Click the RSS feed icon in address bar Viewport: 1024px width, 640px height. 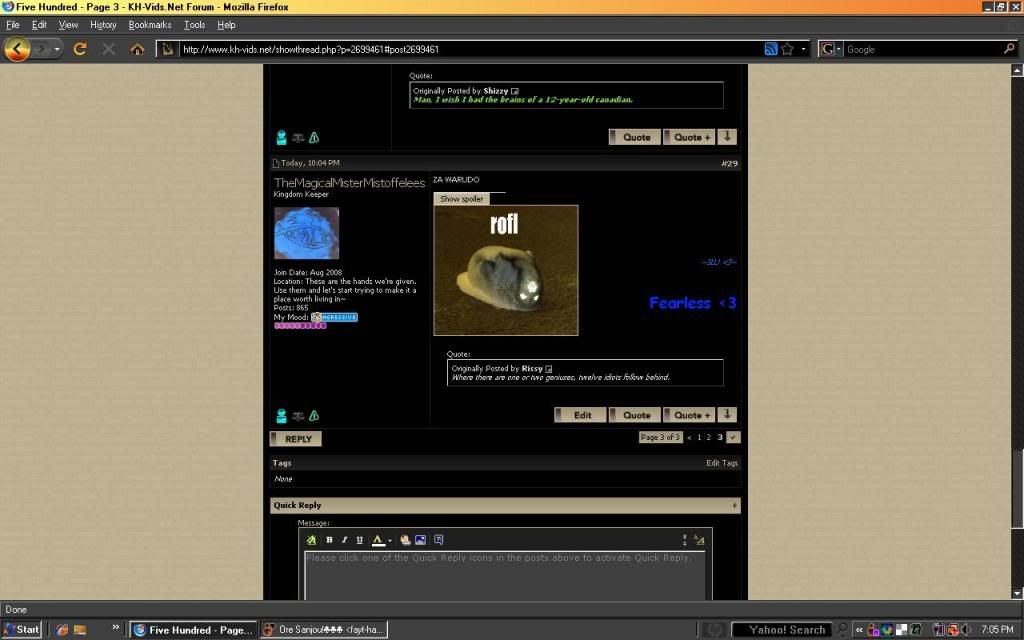point(770,49)
